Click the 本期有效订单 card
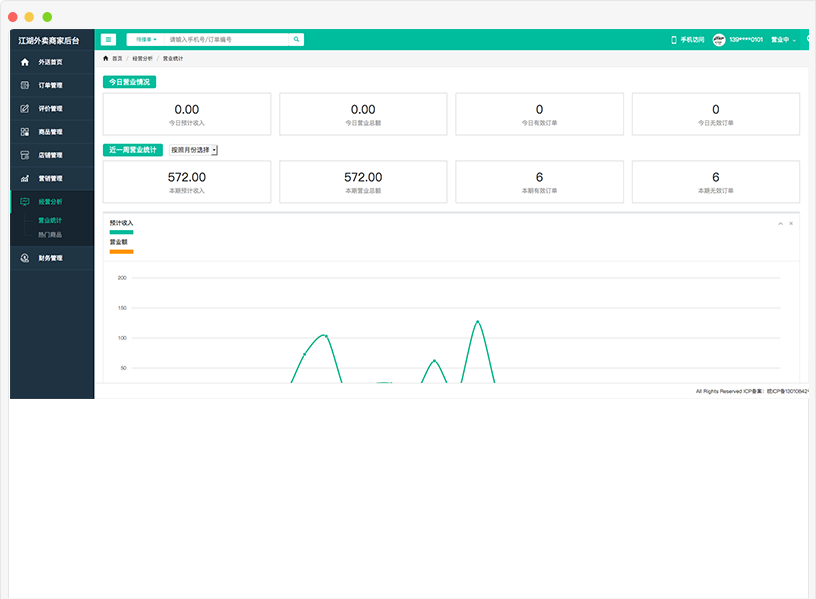This screenshot has width=816, height=599. (x=540, y=182)
